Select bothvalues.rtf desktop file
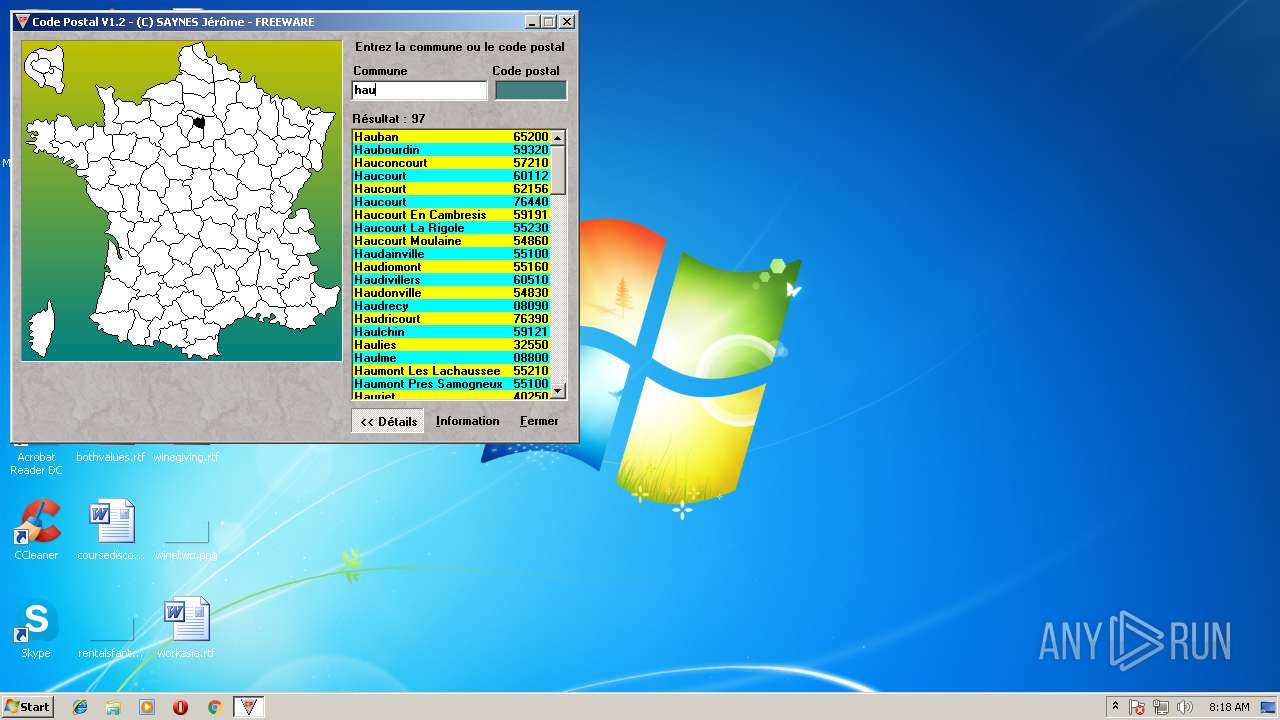The width and height of the screenshot is (1280, 720). click(111, 457)
